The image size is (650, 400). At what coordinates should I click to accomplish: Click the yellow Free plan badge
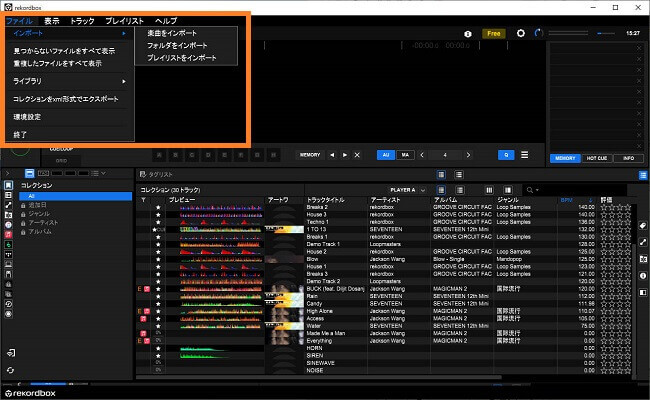(493, 34)
